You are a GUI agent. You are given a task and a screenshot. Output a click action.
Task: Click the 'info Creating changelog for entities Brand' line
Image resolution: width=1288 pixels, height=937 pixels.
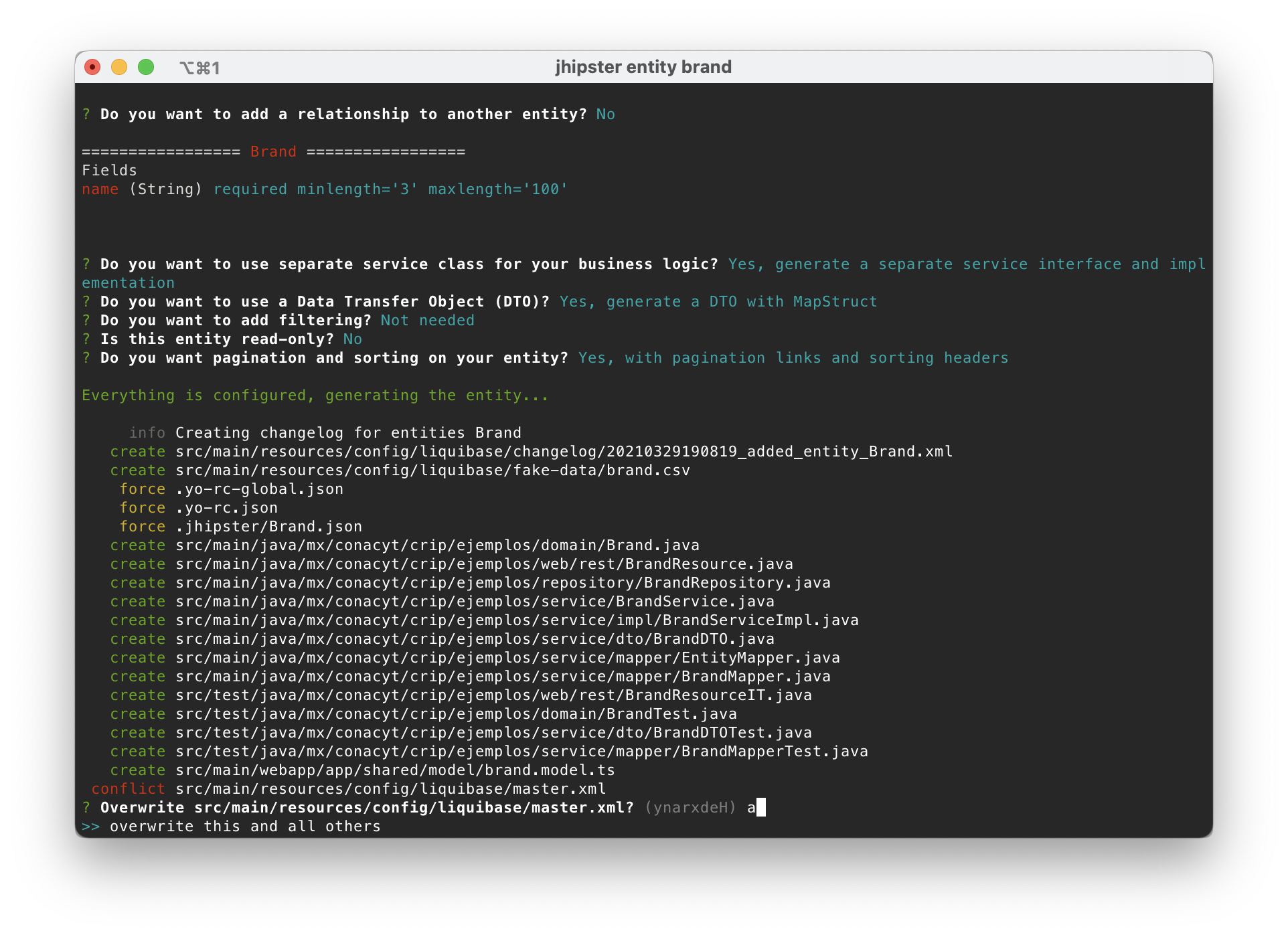(x=325, y=433)
